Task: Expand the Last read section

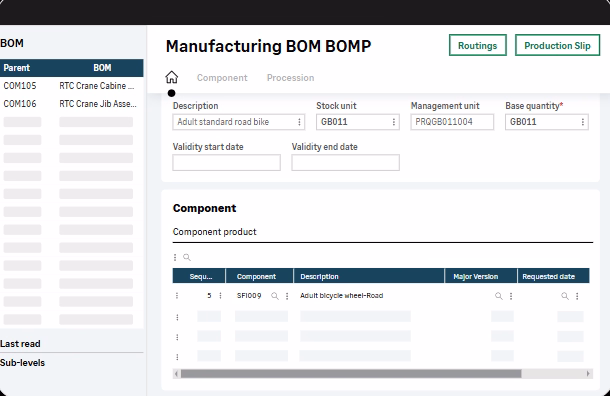Action: [20, 344]
